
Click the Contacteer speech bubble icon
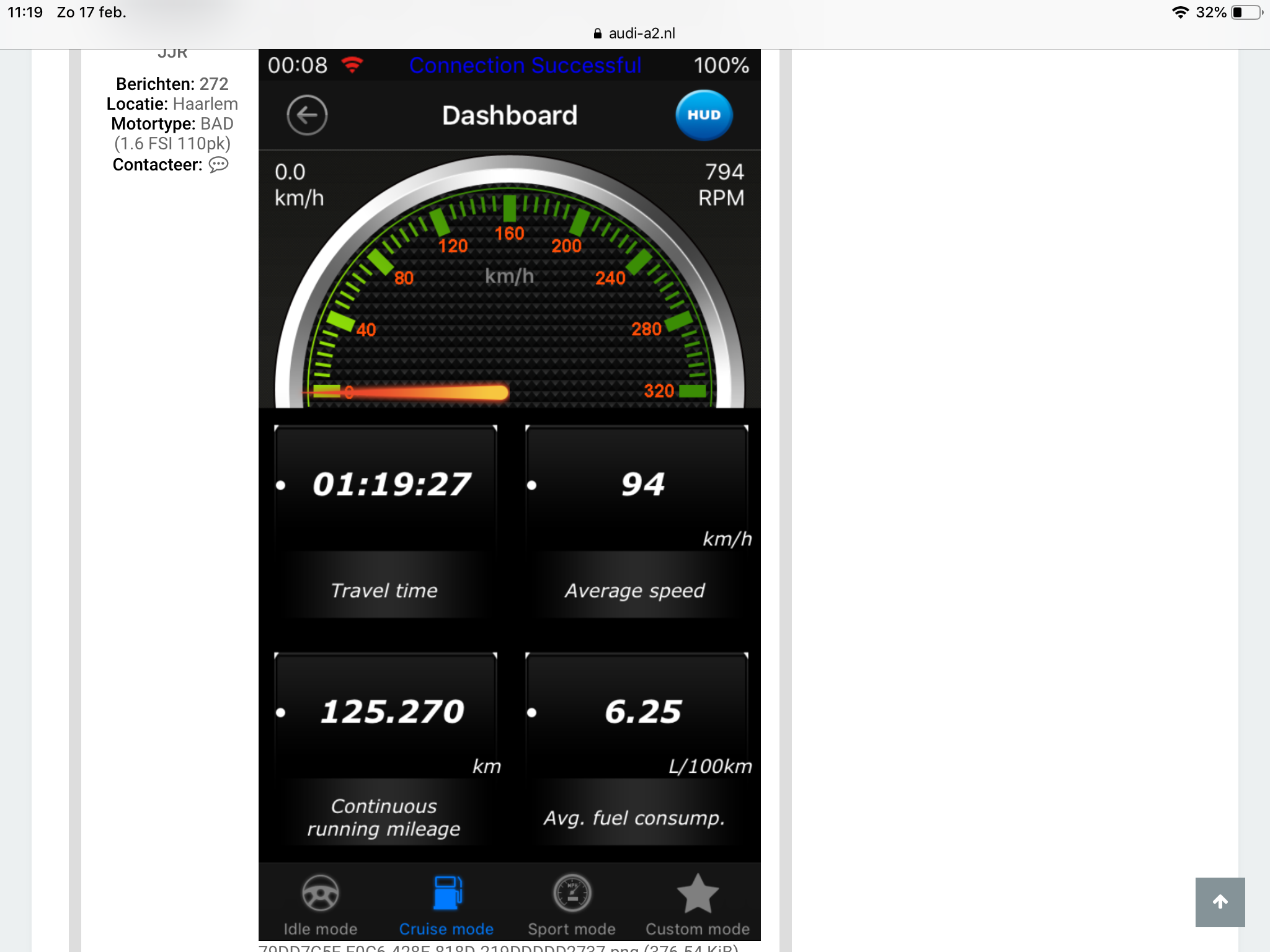tap(218, 164)
